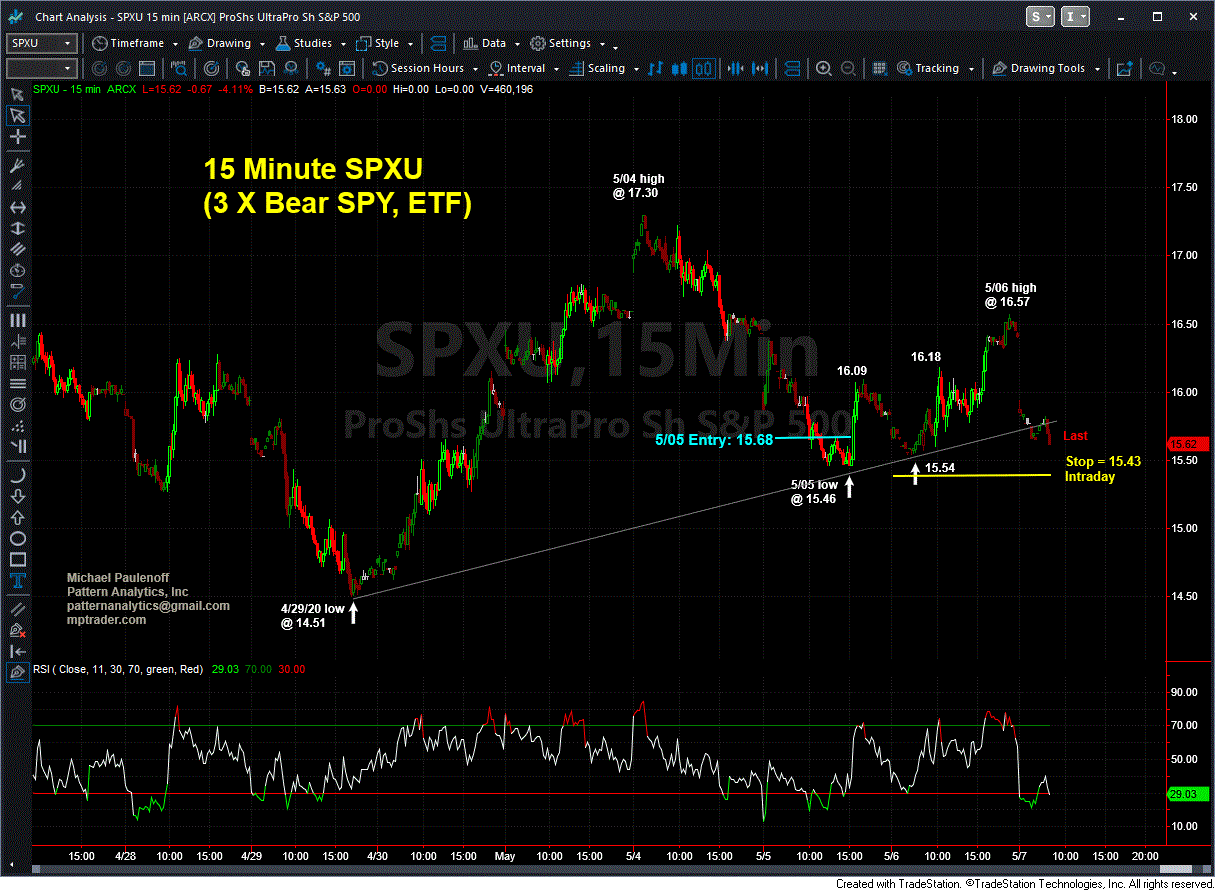
Task: Select the pointer tool at top of drawing toolbar
Action: click(16, 93)
